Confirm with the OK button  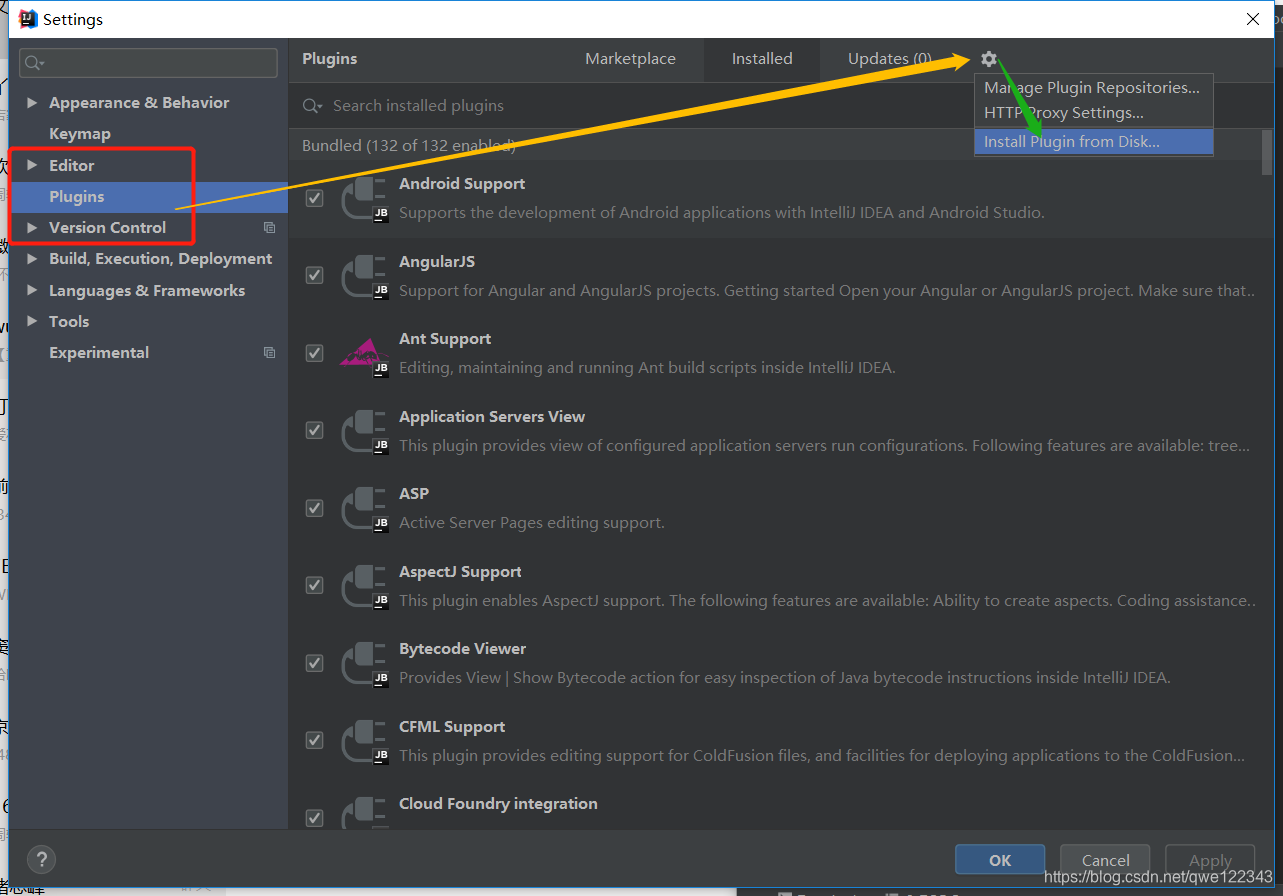pos(1000,860)
